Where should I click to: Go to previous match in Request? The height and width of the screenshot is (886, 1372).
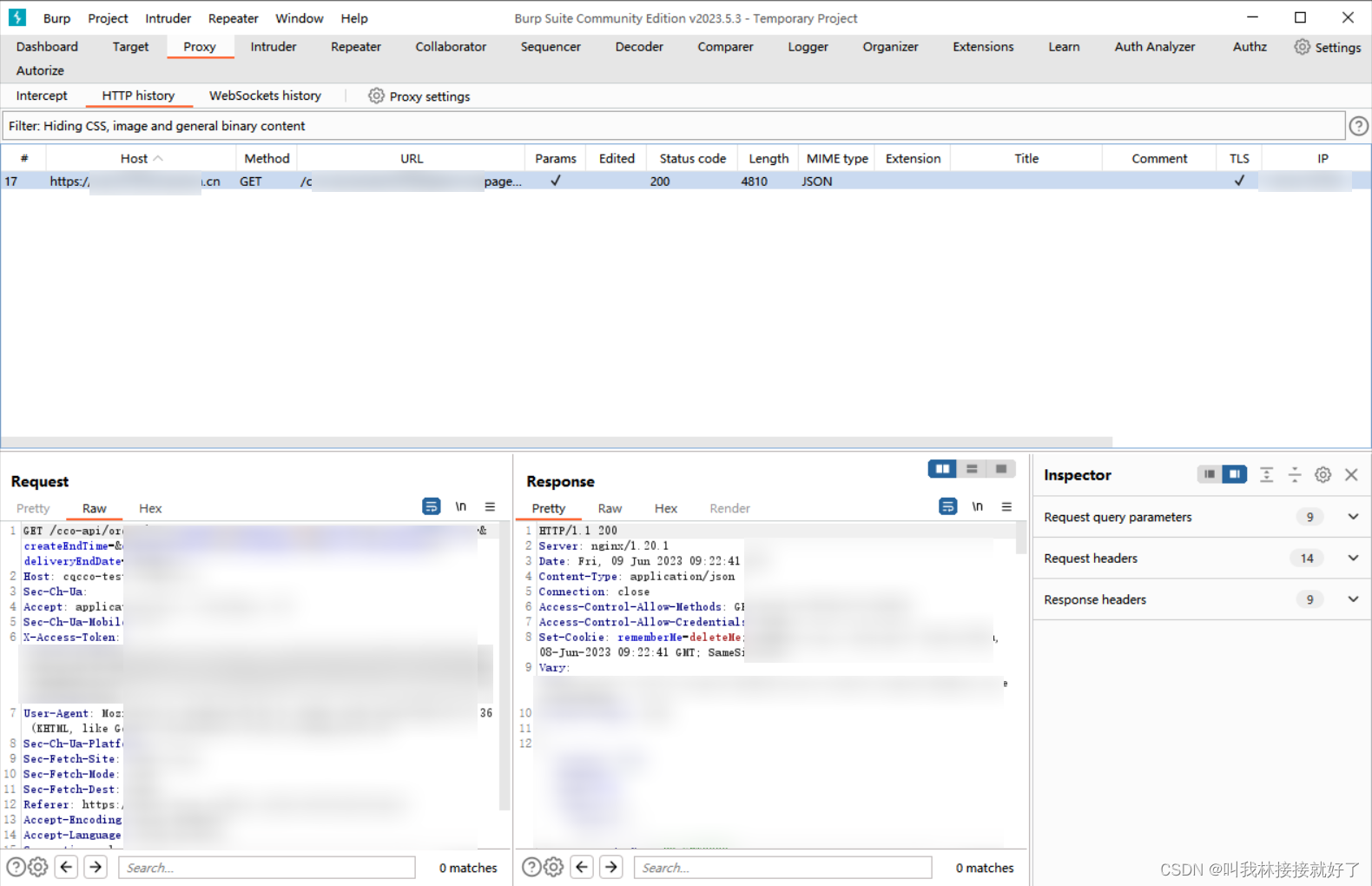coord(67,867)
